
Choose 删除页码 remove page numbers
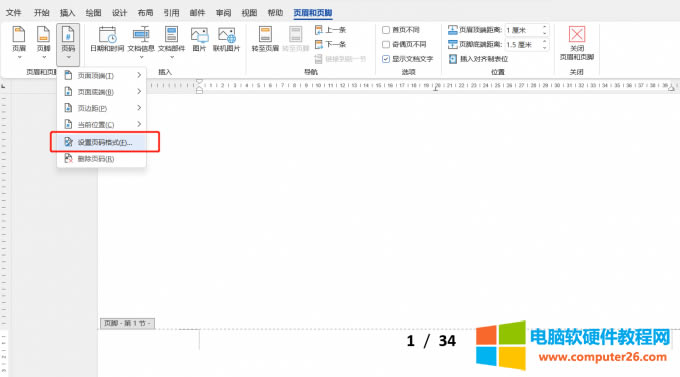pyautogui.click(x=102, y=159)
